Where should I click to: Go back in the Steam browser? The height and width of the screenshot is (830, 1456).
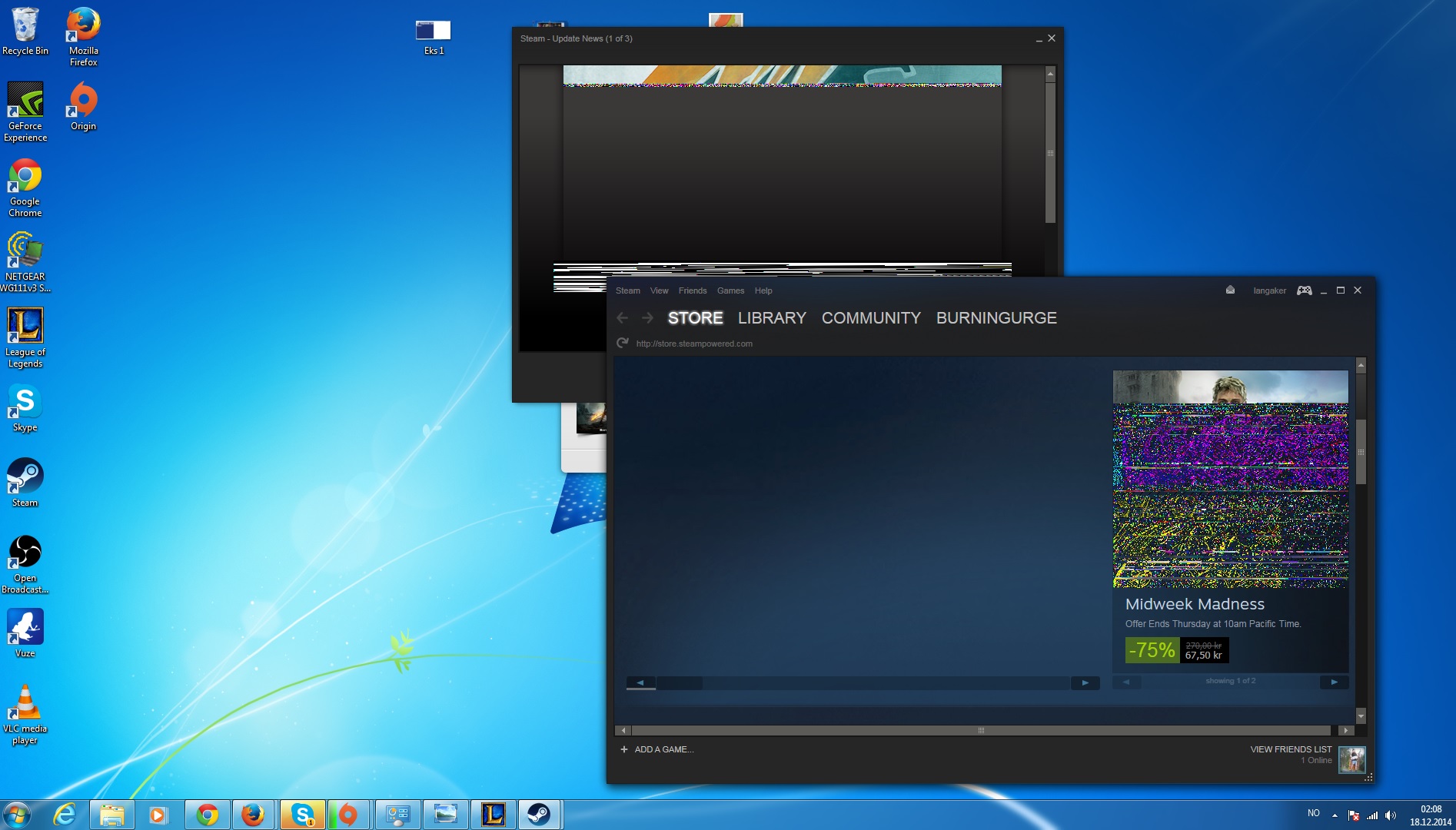tap(623, 317)
